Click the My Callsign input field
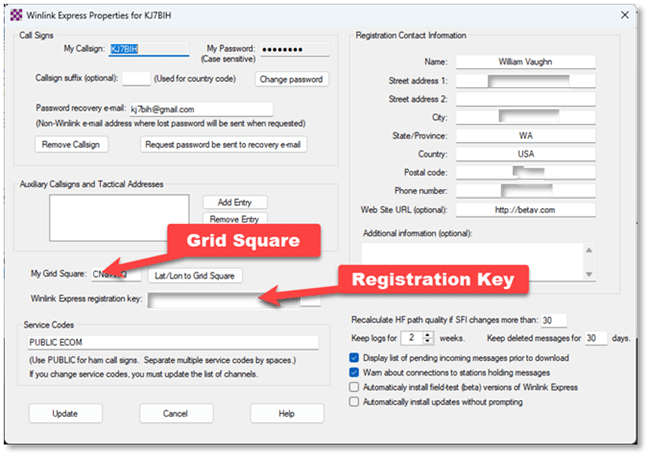This screenshot has height=456, width=649. coord(148,49)
